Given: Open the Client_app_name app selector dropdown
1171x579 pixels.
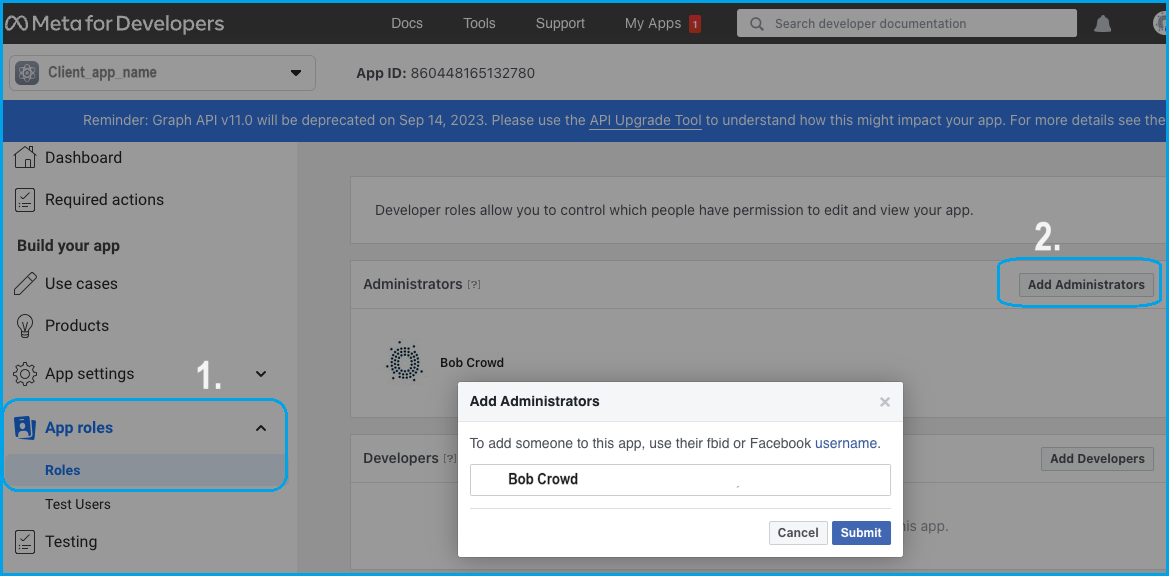Looking at the screenshot, I should [x=163, y=72].
